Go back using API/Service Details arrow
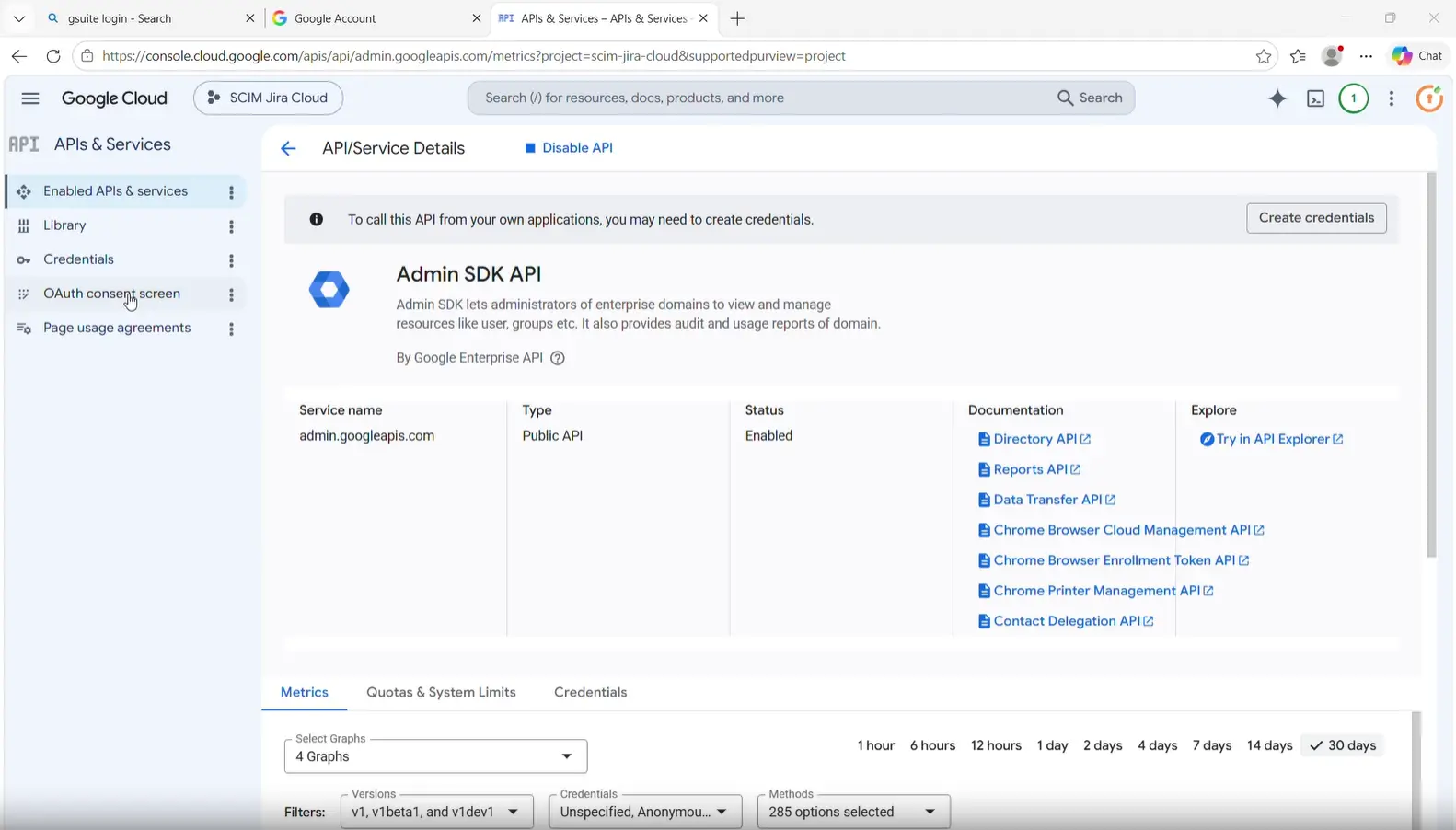 [x=288, y=148]
